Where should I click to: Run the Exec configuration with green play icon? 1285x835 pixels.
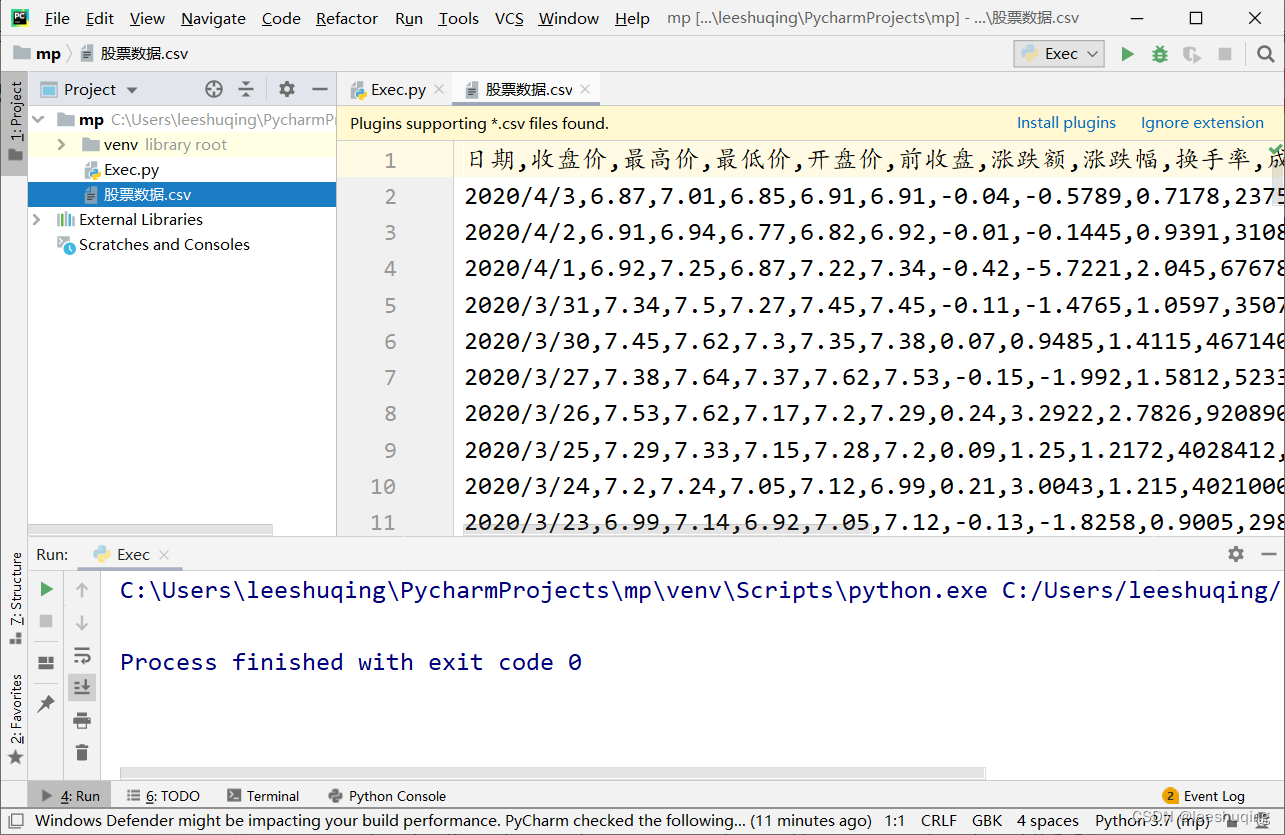coord(1127,54)
